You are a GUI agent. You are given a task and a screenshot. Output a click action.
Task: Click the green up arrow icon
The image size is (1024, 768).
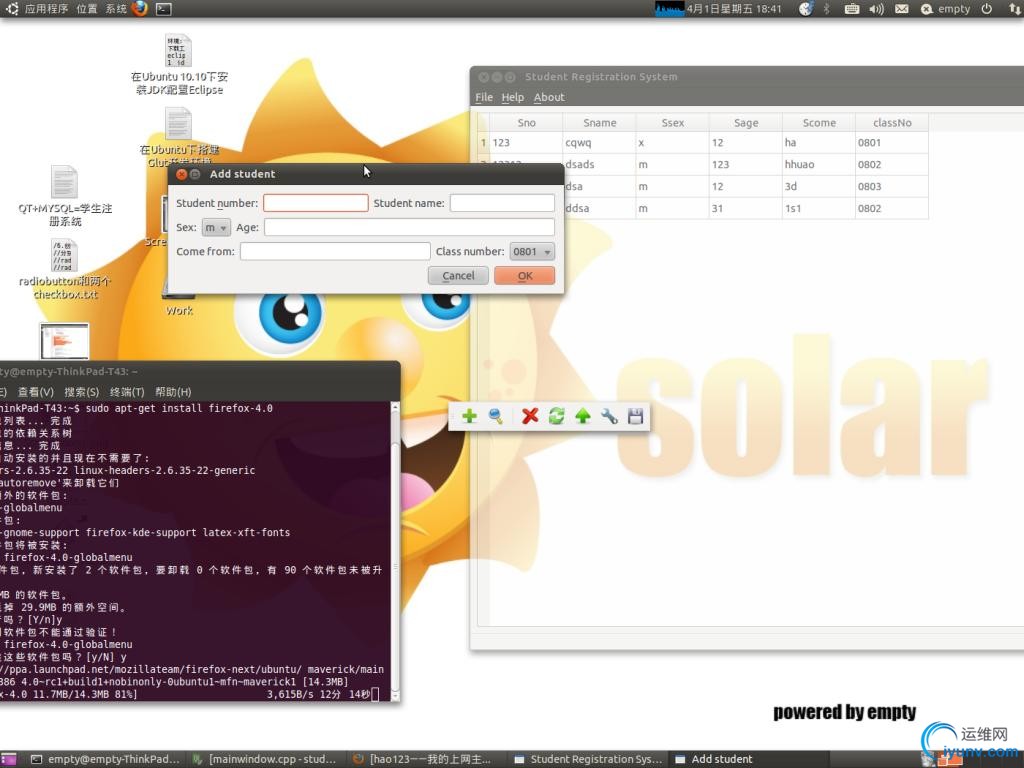(583, 416)
